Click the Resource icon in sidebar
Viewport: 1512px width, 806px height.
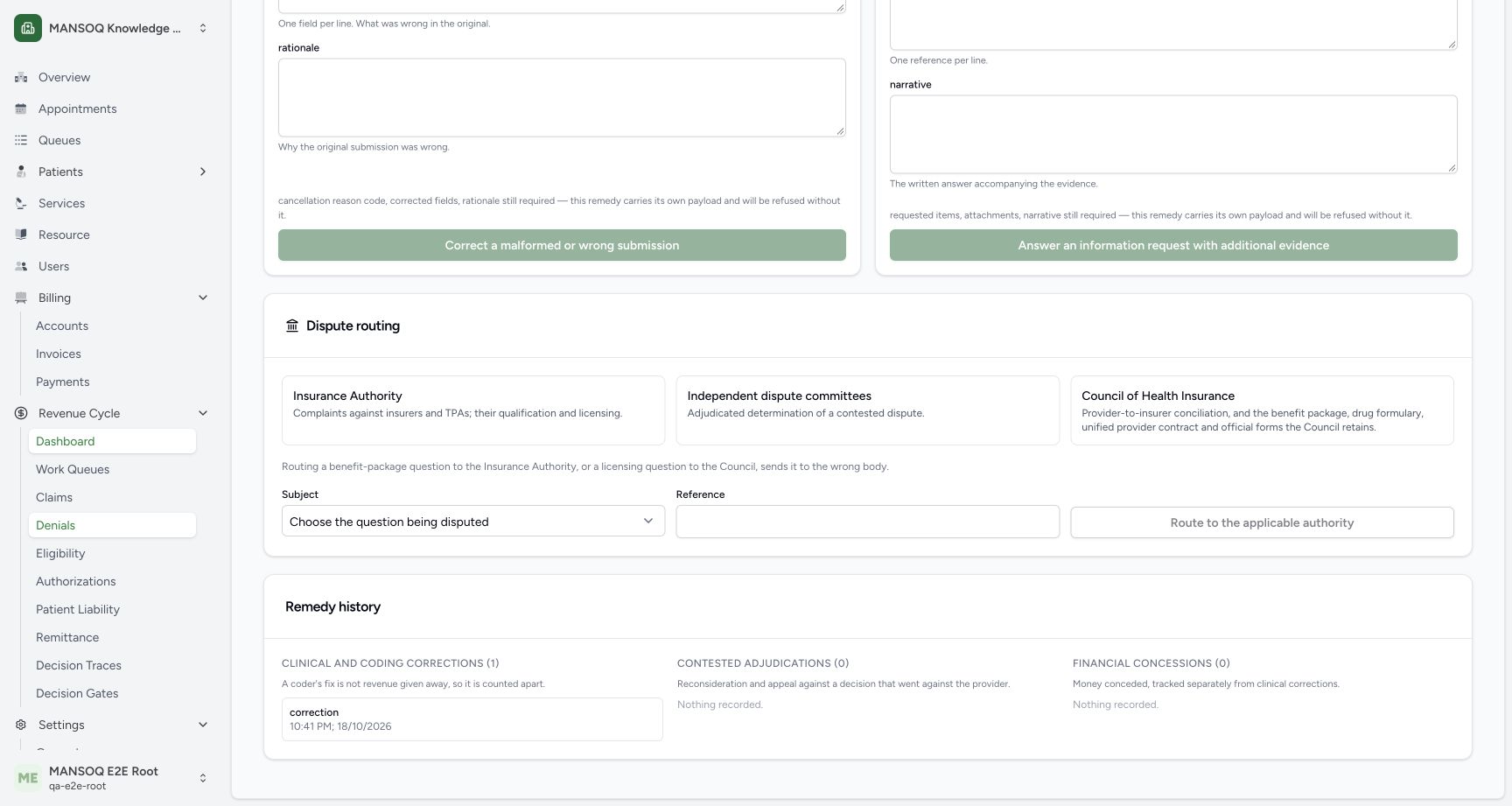[x=21, y=235]
